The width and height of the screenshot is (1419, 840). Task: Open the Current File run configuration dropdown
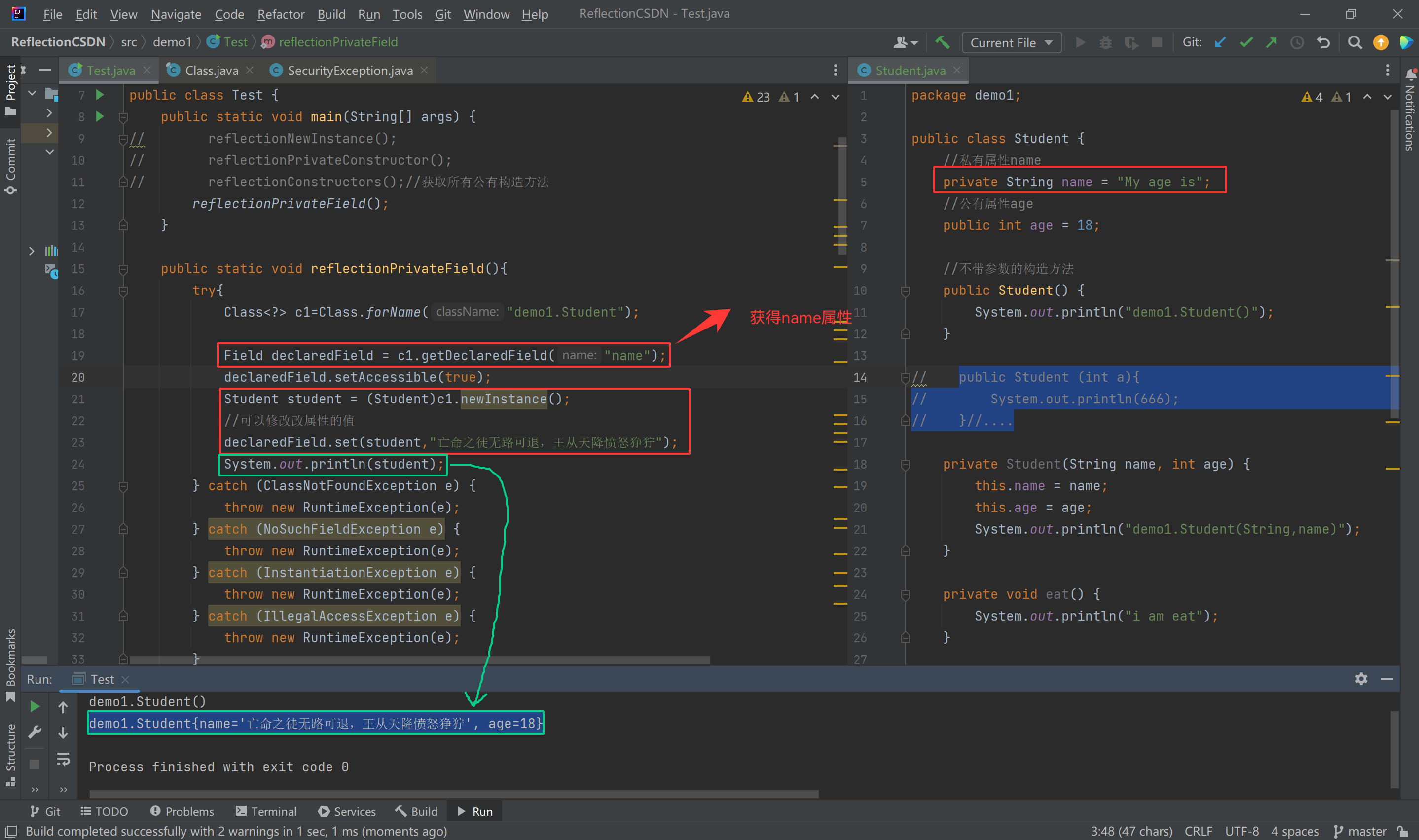(x=1011, y=42)
